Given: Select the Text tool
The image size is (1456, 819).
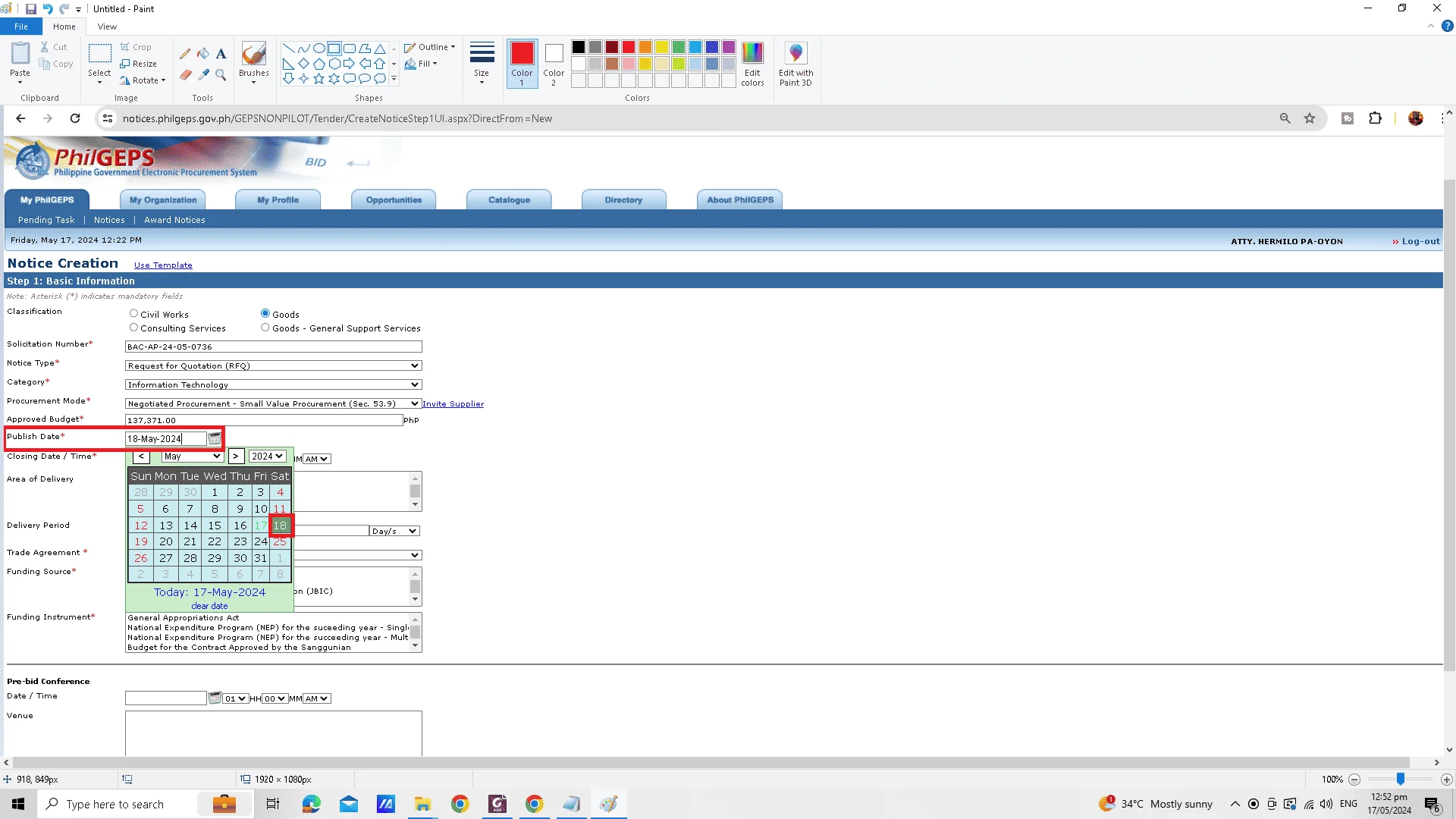Looking at the screenshot, I should [x=221, y=54].
